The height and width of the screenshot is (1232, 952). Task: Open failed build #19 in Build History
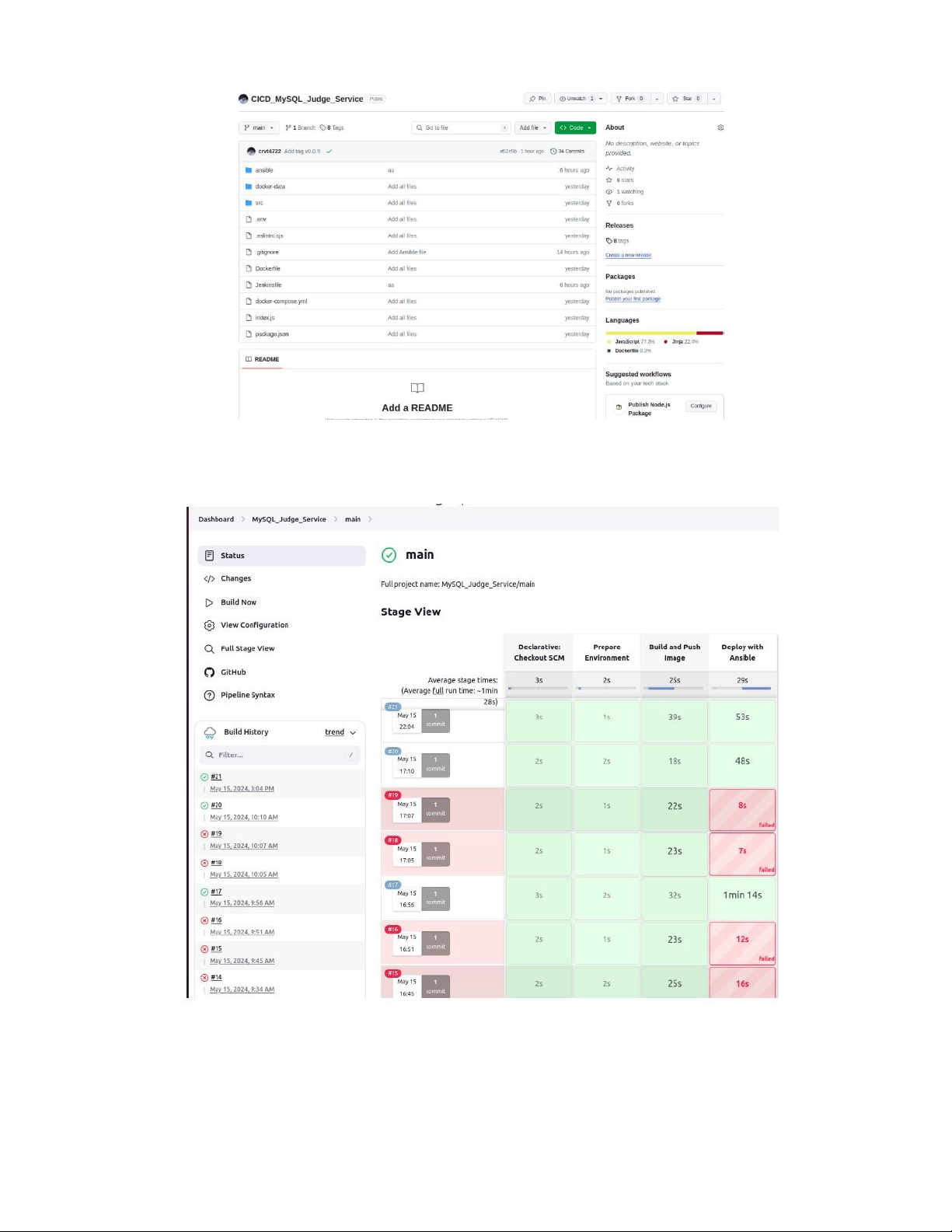click(x=216, y=833)
